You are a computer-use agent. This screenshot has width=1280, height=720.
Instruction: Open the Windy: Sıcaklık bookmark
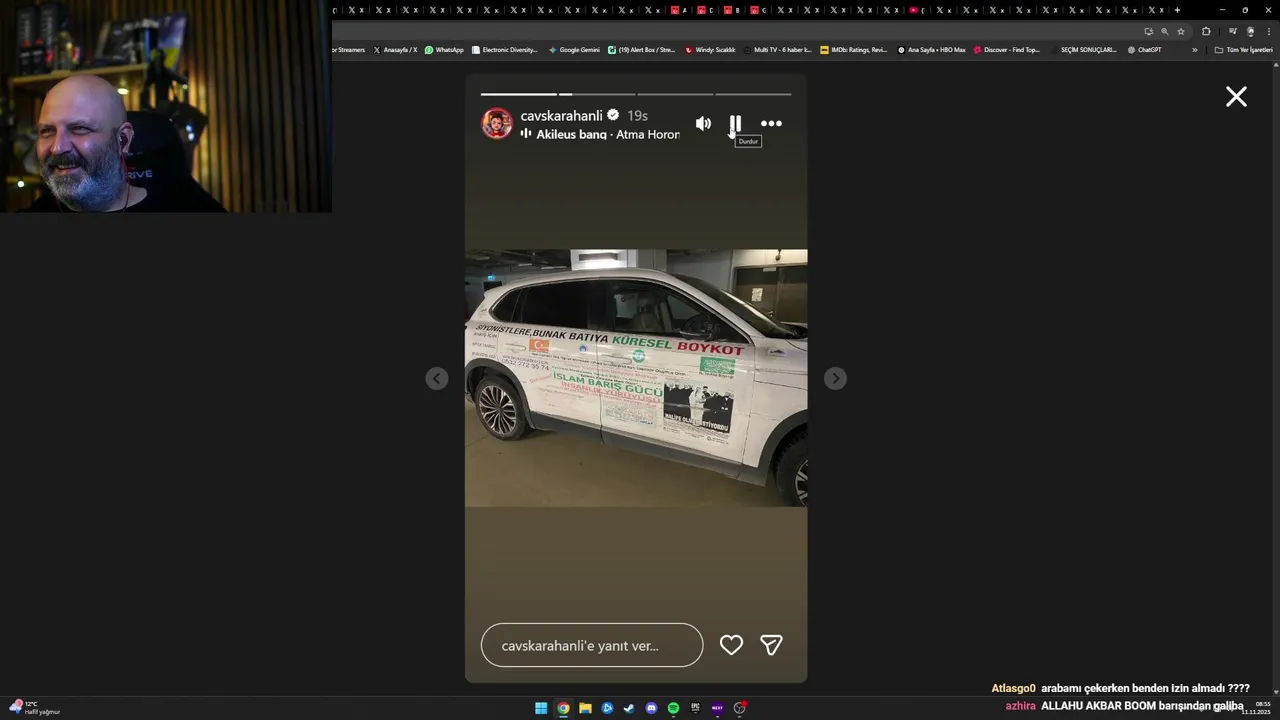click(x=710, y=49)
